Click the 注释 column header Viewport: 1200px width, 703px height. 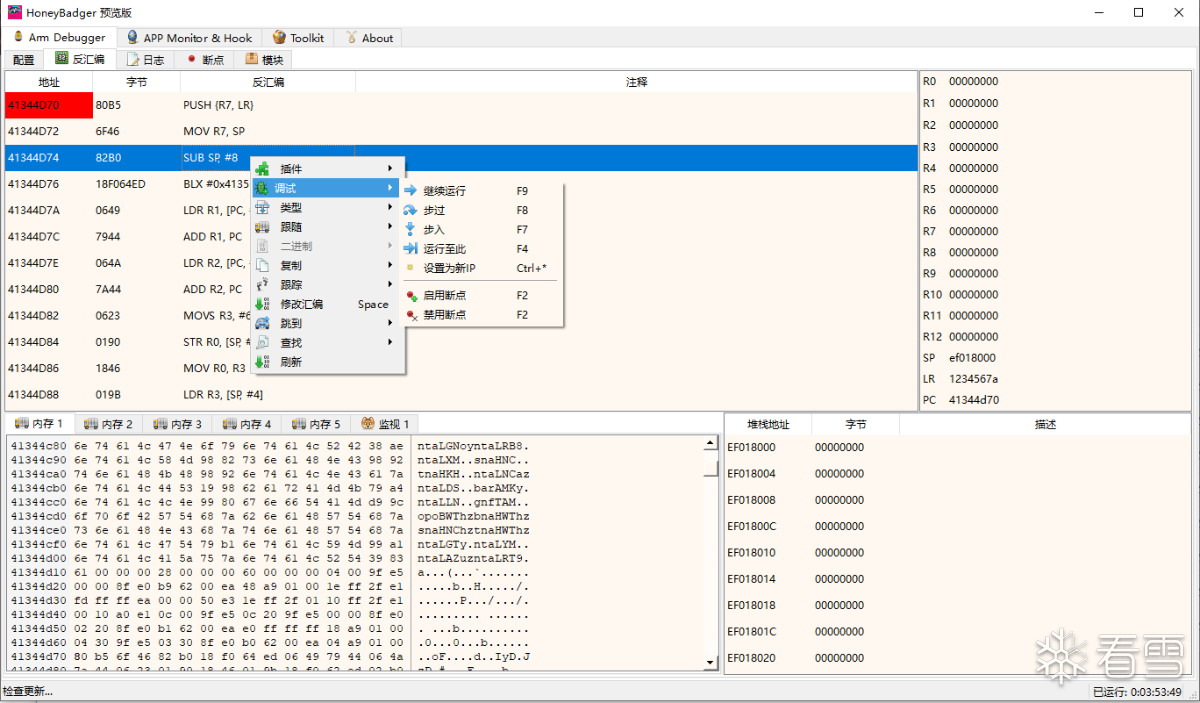pyautogui.click(x=636, y=82)
